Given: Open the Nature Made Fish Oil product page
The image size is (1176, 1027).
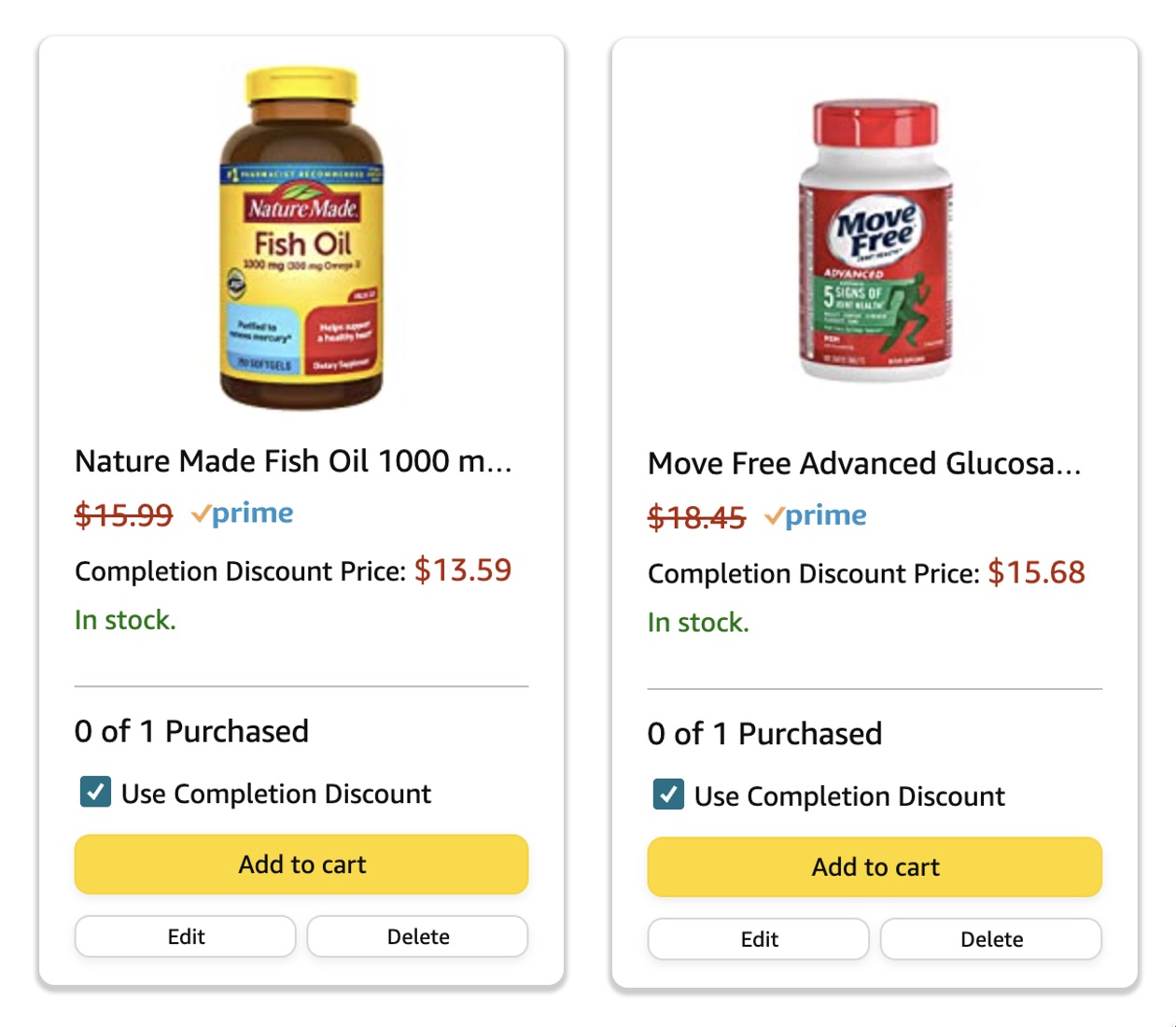Looking at the screenshot, I should click(x=295, y=461).
